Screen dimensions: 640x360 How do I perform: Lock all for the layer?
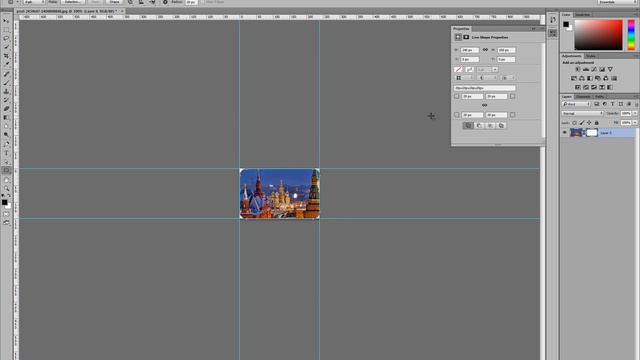(596, 123)
